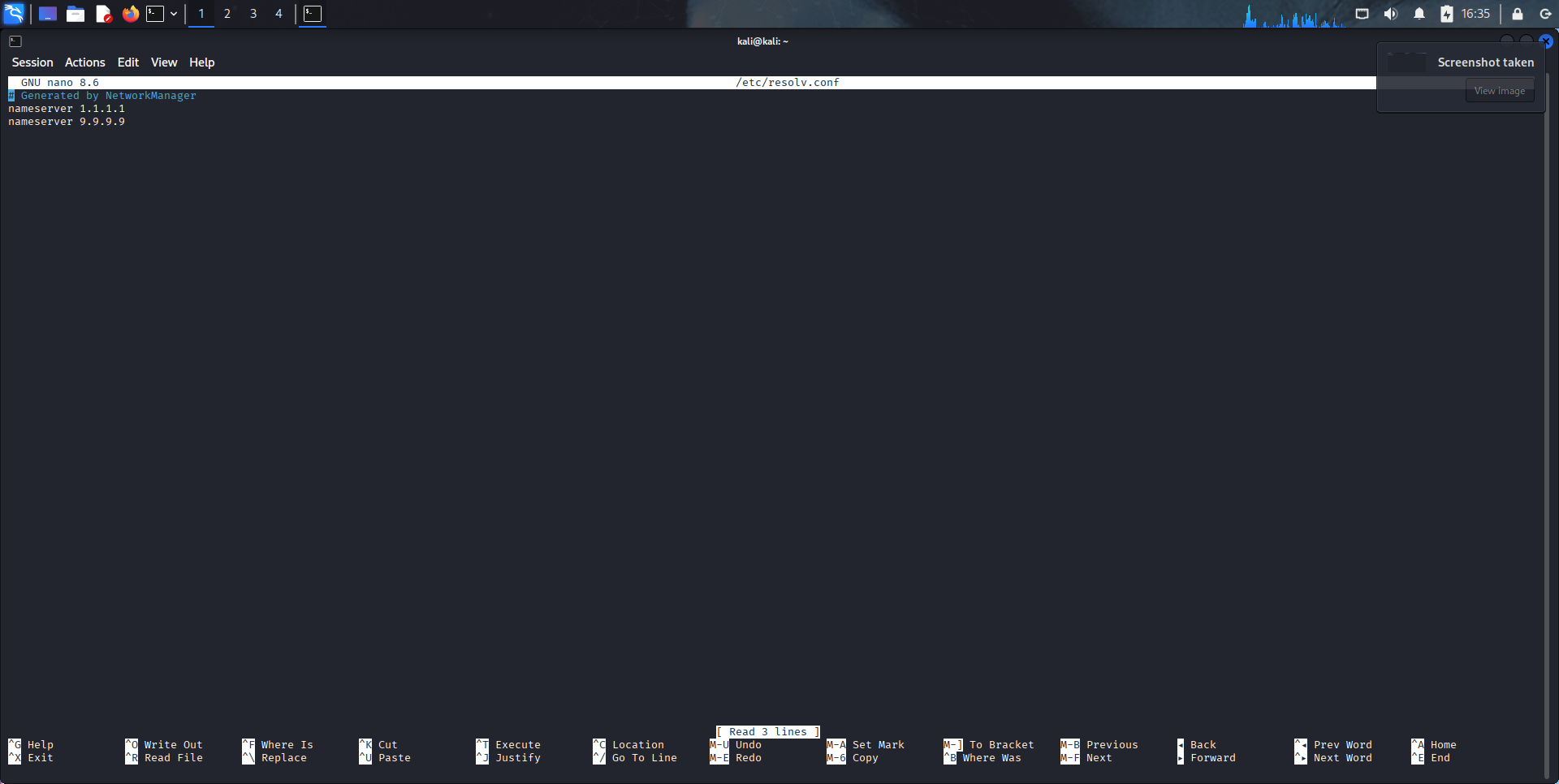Click the M-6 Copy shortcut label

pyautogui.click(x=853, y=758)
